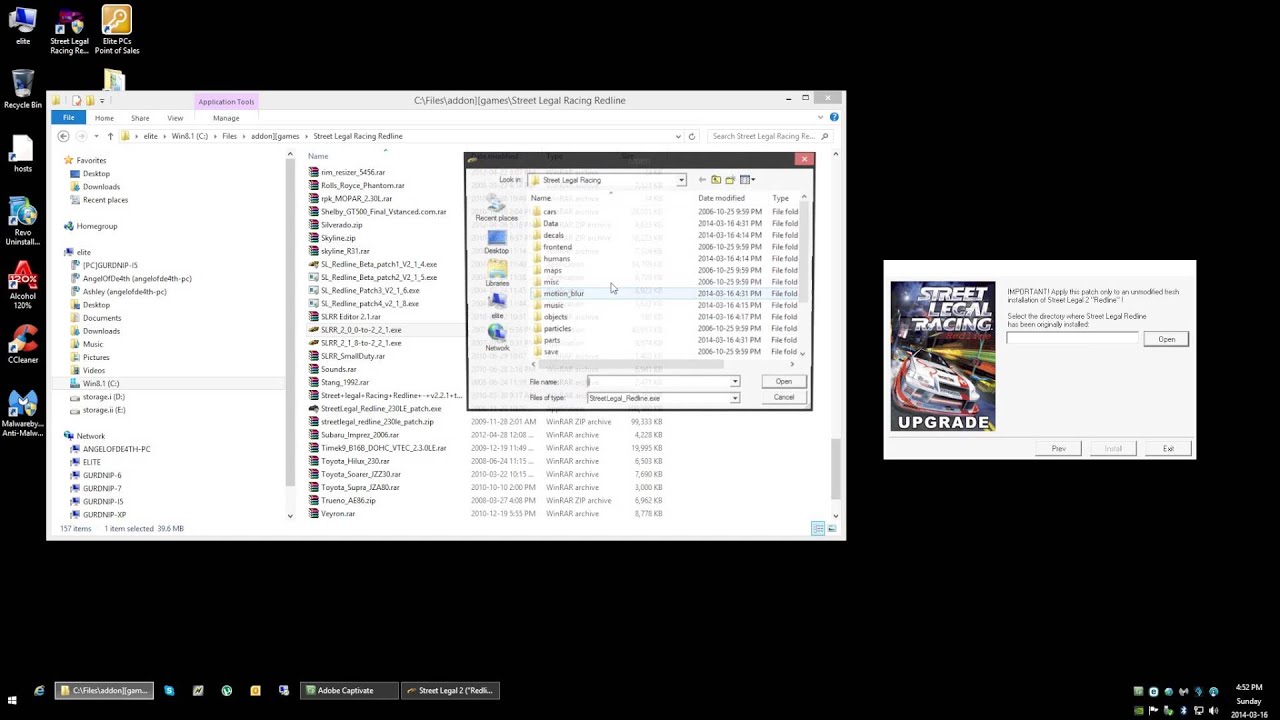
Task: Click Prev in patch installer
Action: coord(1058,449)
